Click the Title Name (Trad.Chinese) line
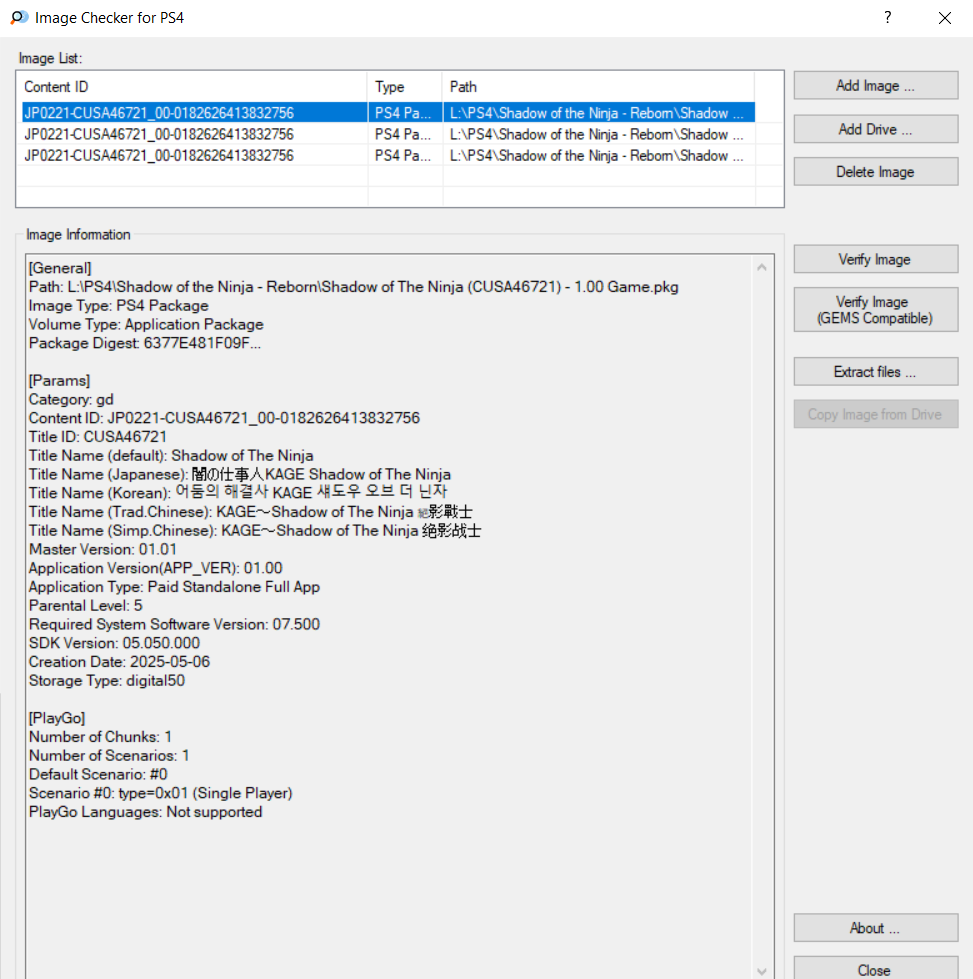This screenshot has height=979, width=973. [250, 512]
